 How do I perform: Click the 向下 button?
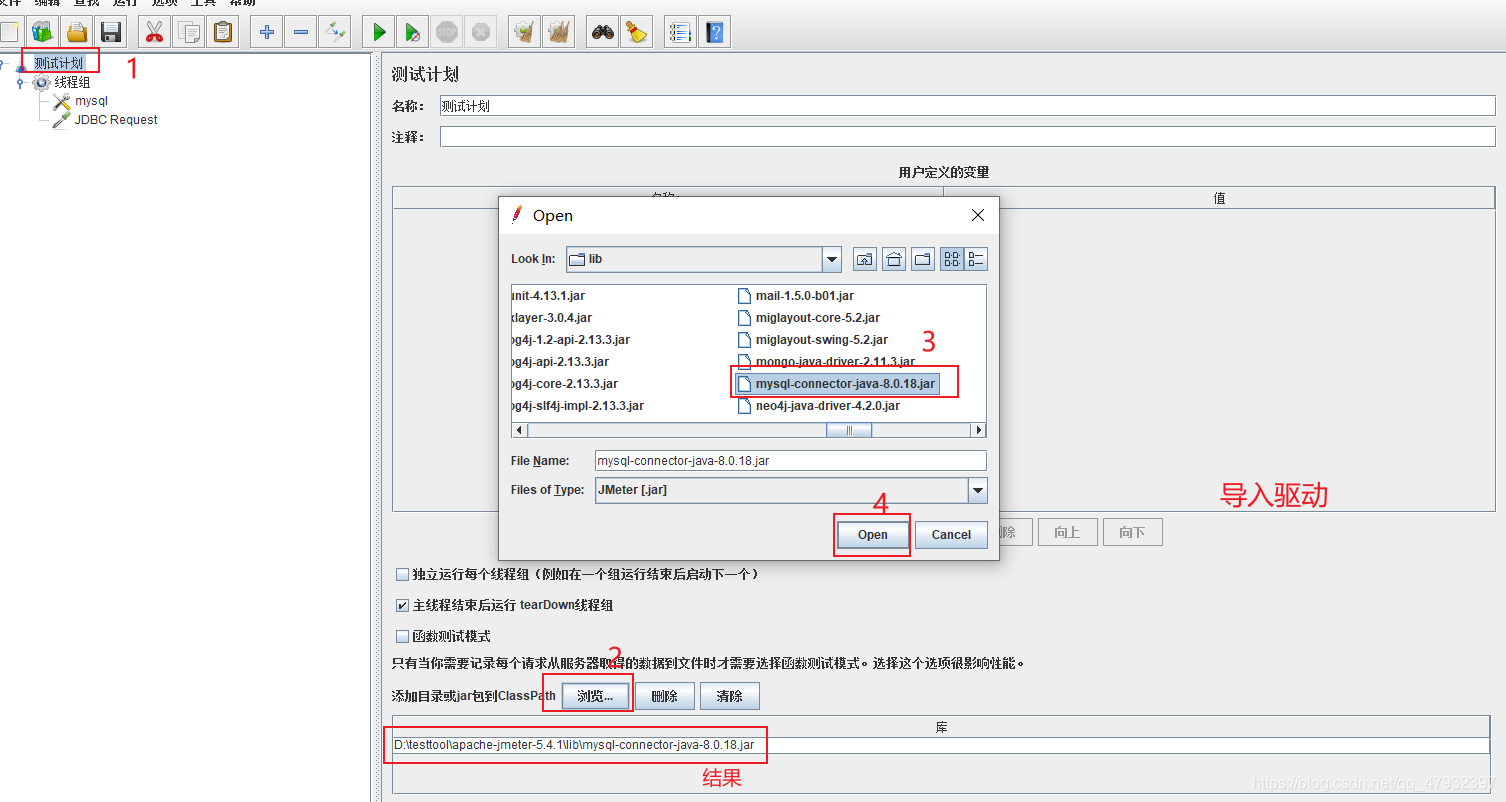pyautogui.click(x=1132, y=532)
